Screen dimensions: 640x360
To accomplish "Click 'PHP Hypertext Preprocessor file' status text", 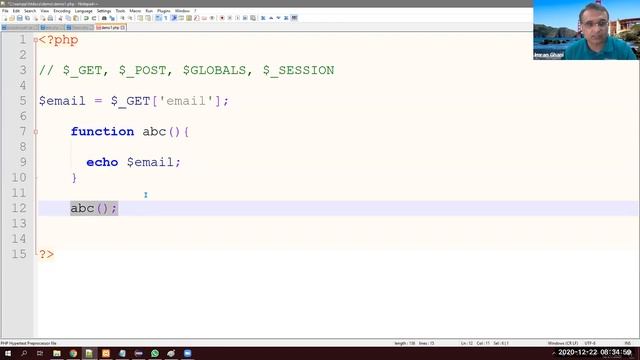I will point(29,343).
